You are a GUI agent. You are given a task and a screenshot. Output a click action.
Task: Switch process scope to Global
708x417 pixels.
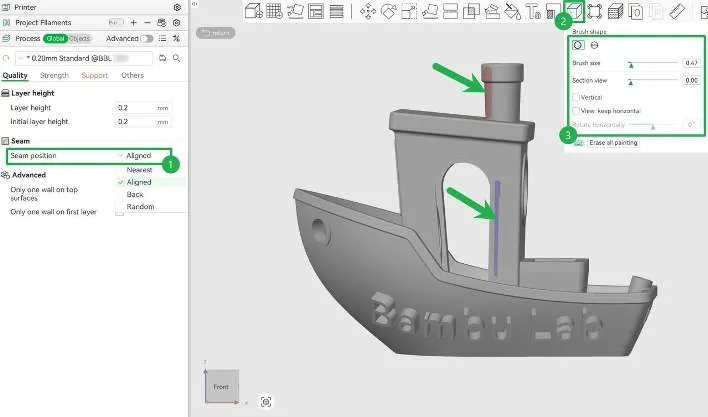pyautogui.click(x=56, y=39)
